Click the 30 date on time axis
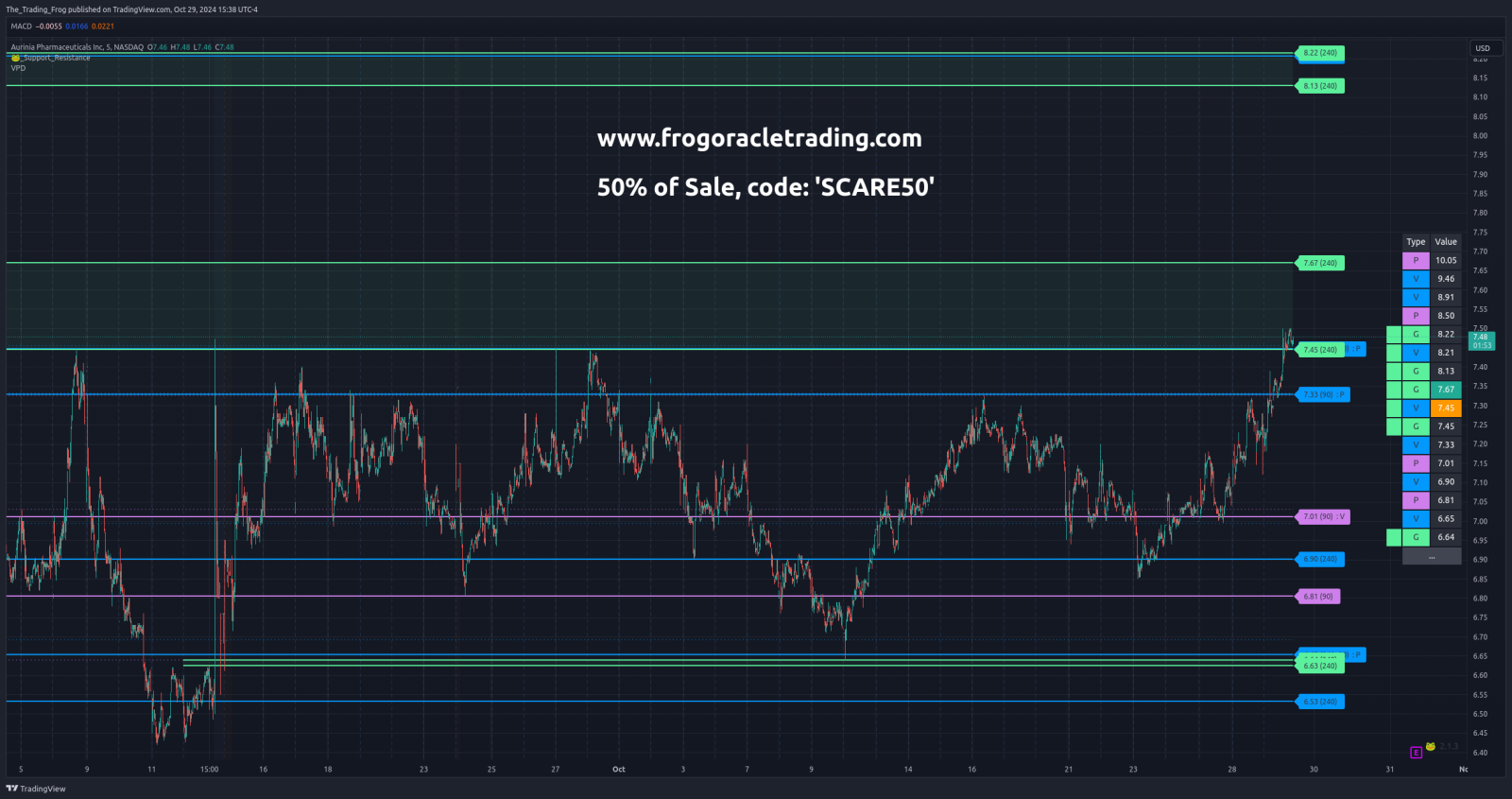Viewport: 1512px width, 799px height. pyautogui.click(x=1314, y=770)
